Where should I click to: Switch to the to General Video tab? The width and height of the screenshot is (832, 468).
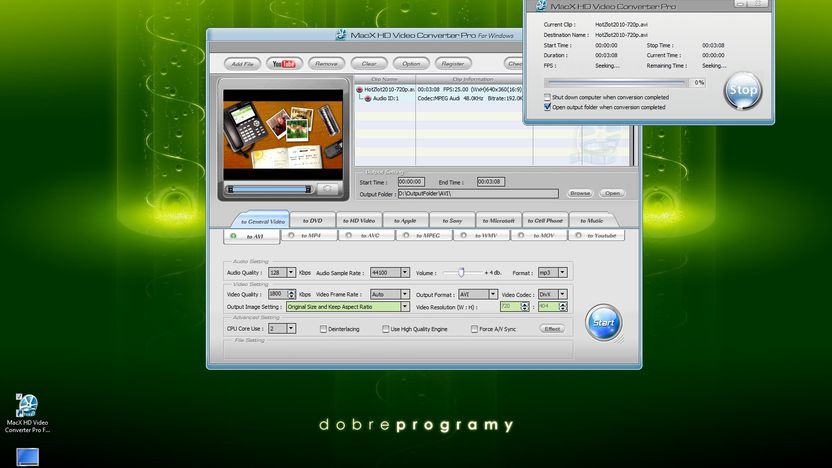(x=262, y=221)
